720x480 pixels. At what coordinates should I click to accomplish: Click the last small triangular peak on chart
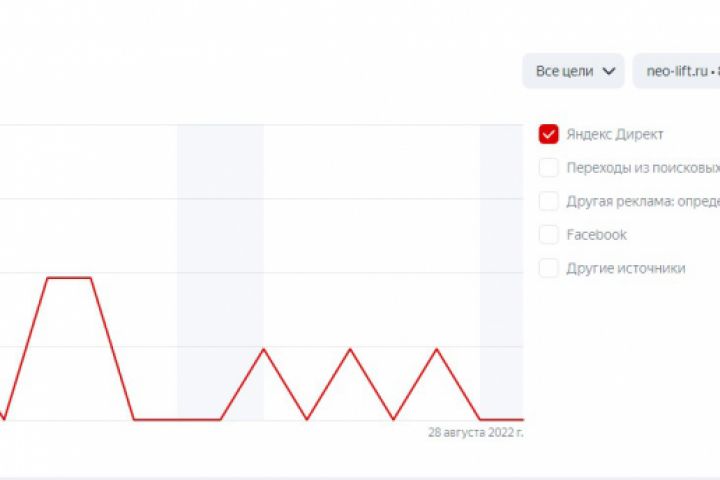pyautogui.click(x=436, y=349)
